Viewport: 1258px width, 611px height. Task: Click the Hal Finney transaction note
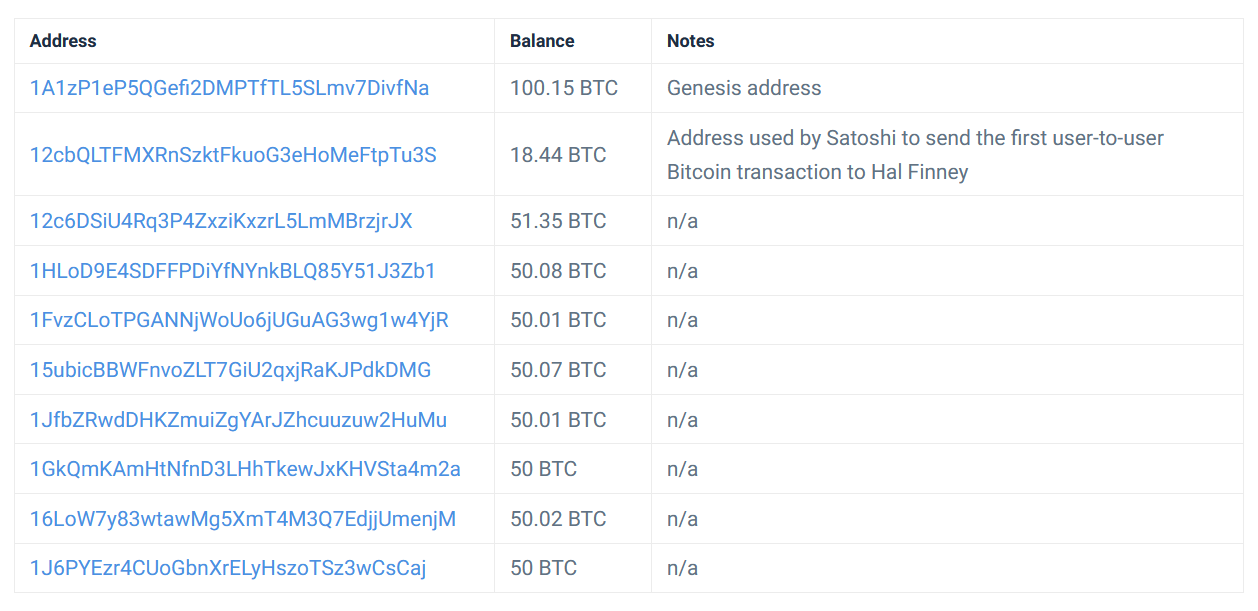tap(915, 155)
